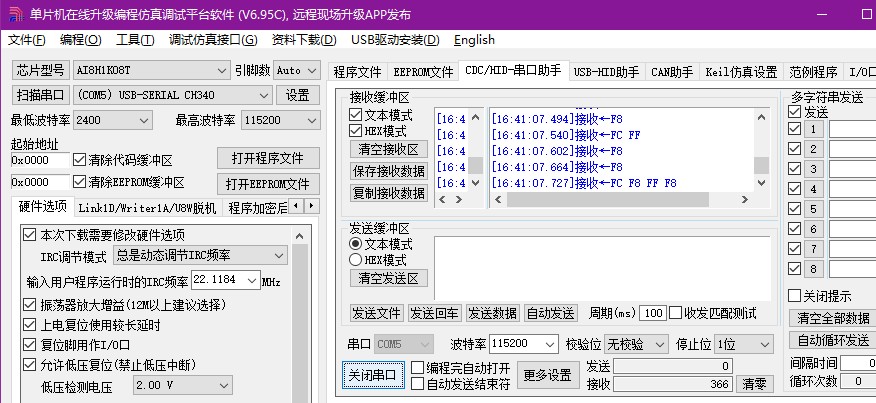Open the 调试仿真接口(G) menu
Viewport: 876px width, 403px height.
pyautogui.click(x=213, y=40)
